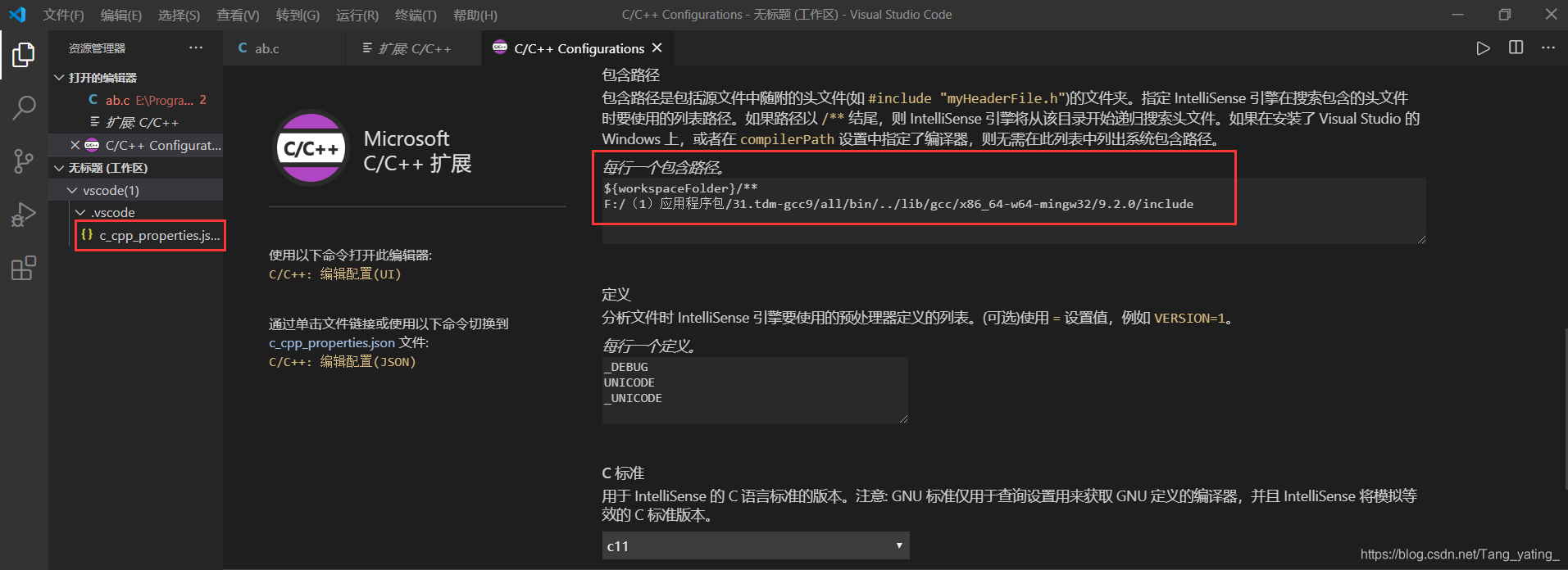Open the Source Control view
1568x570 pixels.
pos(24,161)
